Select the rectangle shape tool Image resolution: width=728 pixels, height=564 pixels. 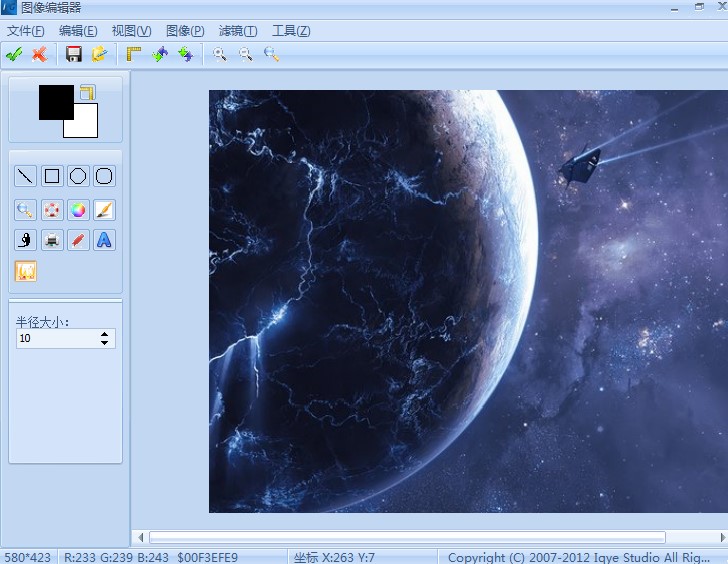coord(52,177)
